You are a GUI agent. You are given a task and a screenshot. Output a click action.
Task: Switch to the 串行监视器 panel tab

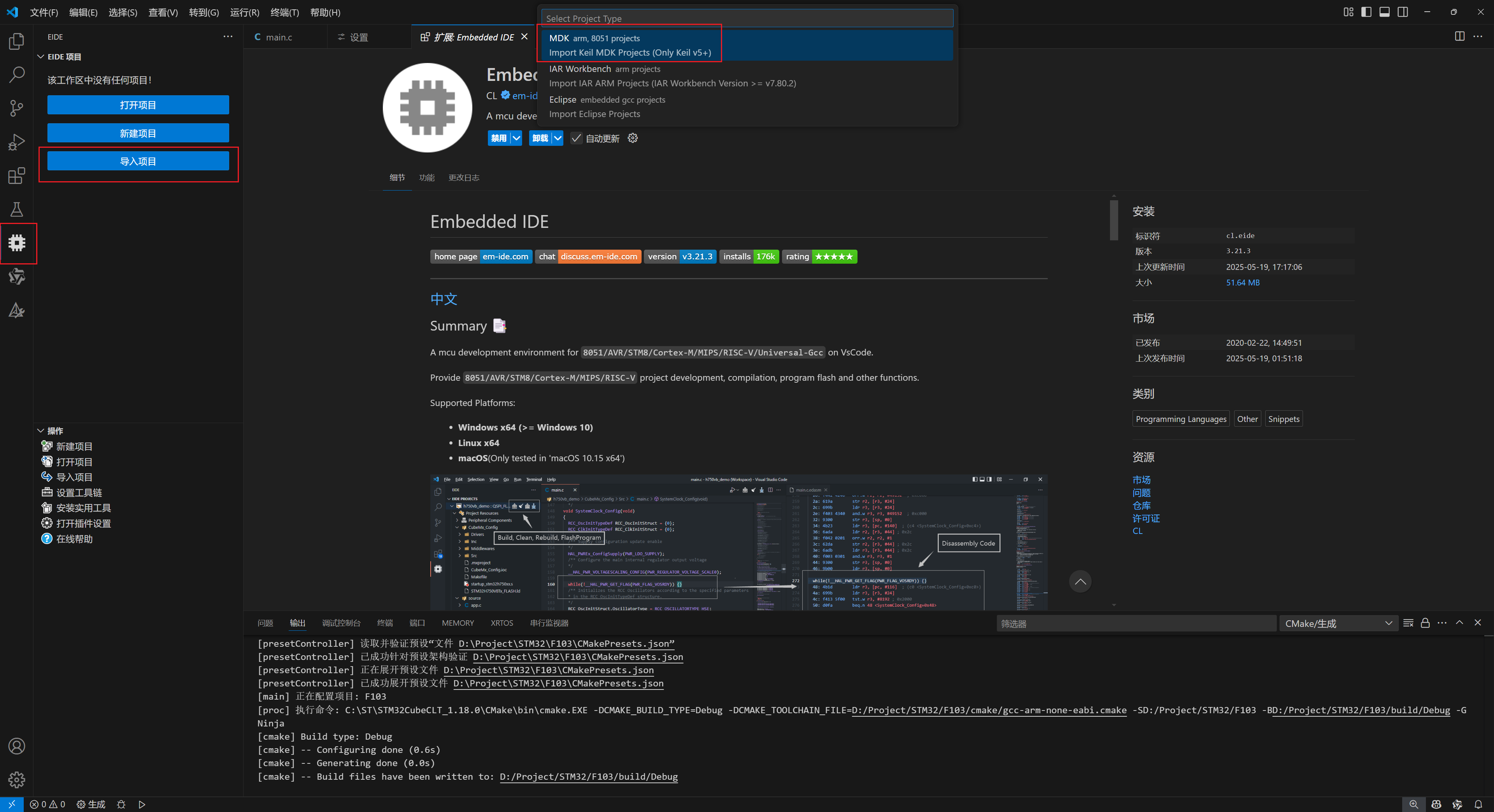tap(549, 623)
